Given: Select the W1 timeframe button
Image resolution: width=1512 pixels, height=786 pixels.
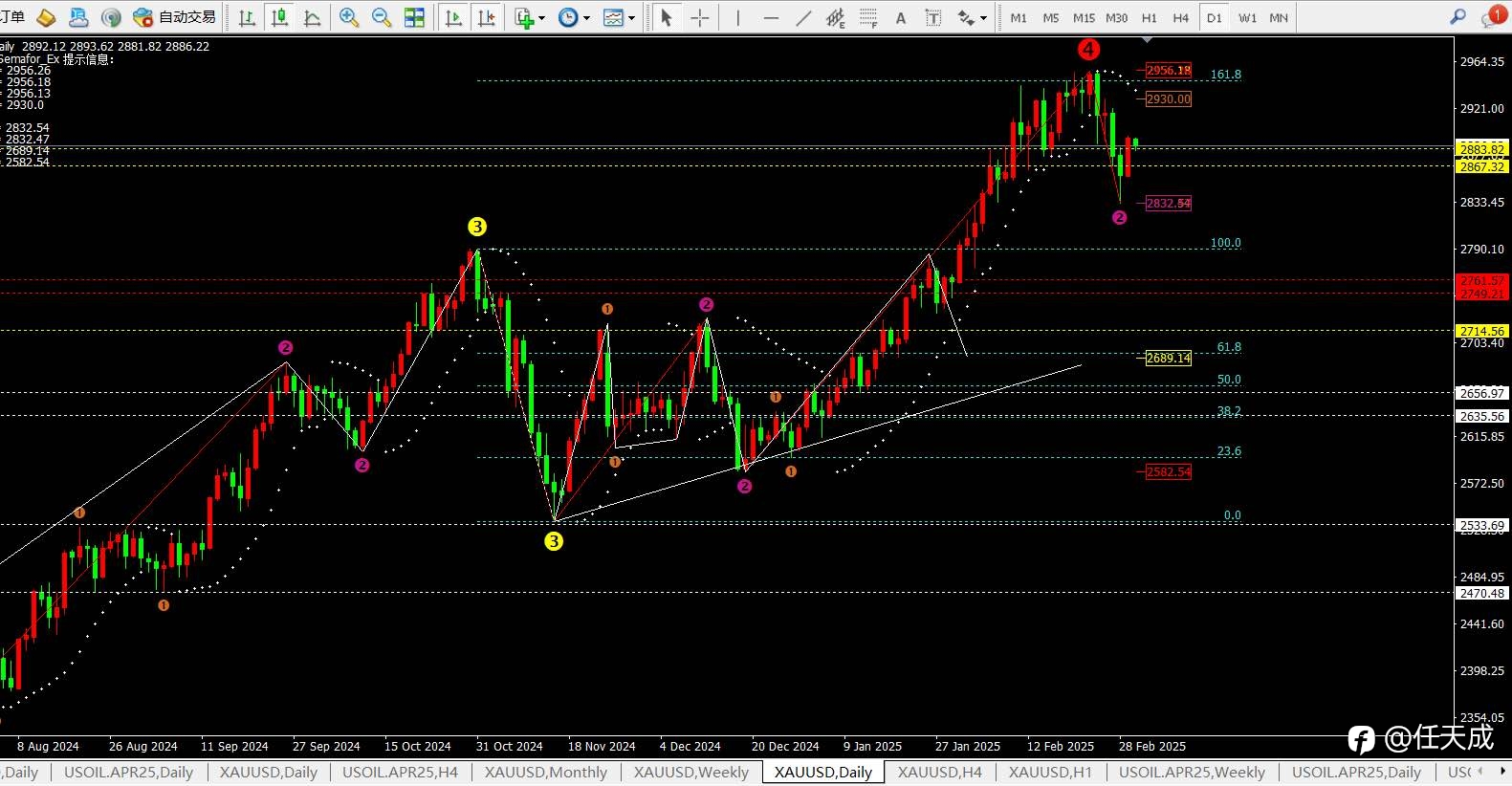Looking at the screenshot, I should (1247, 18).
